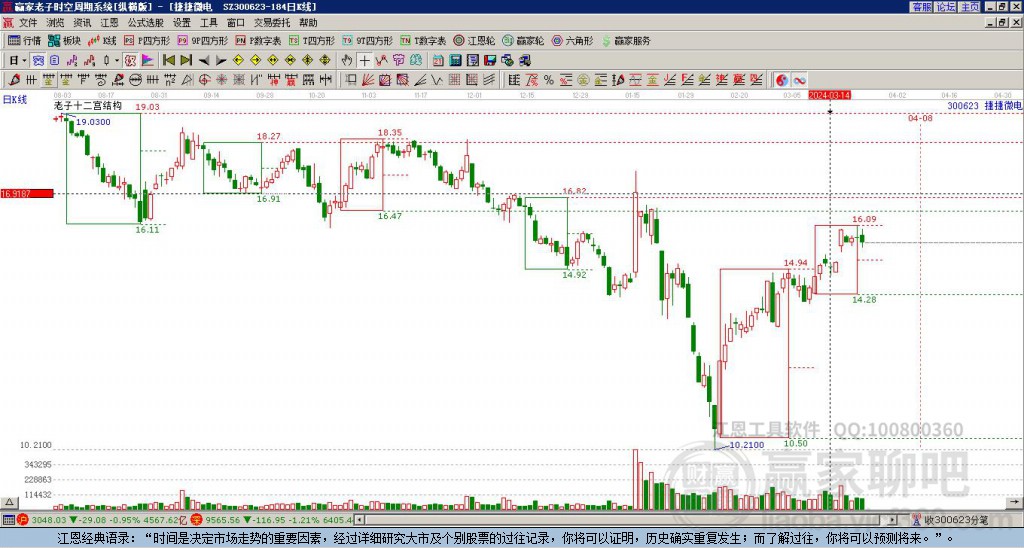Open the calendar icon in toolbar
1024x548 pixels.
tap(438, 61)
